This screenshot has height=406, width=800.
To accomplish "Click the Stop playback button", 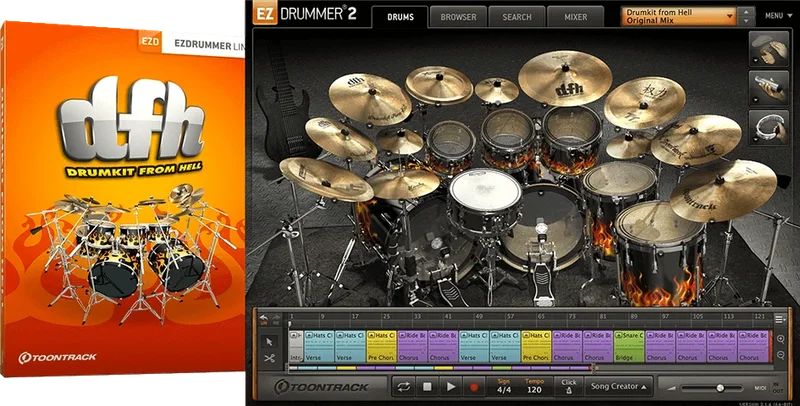I will [427, 387].
